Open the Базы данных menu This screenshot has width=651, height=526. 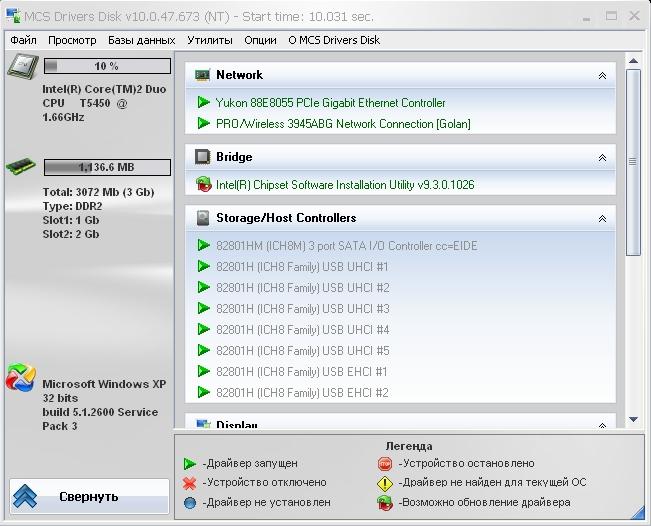click(x=141, y=40)
